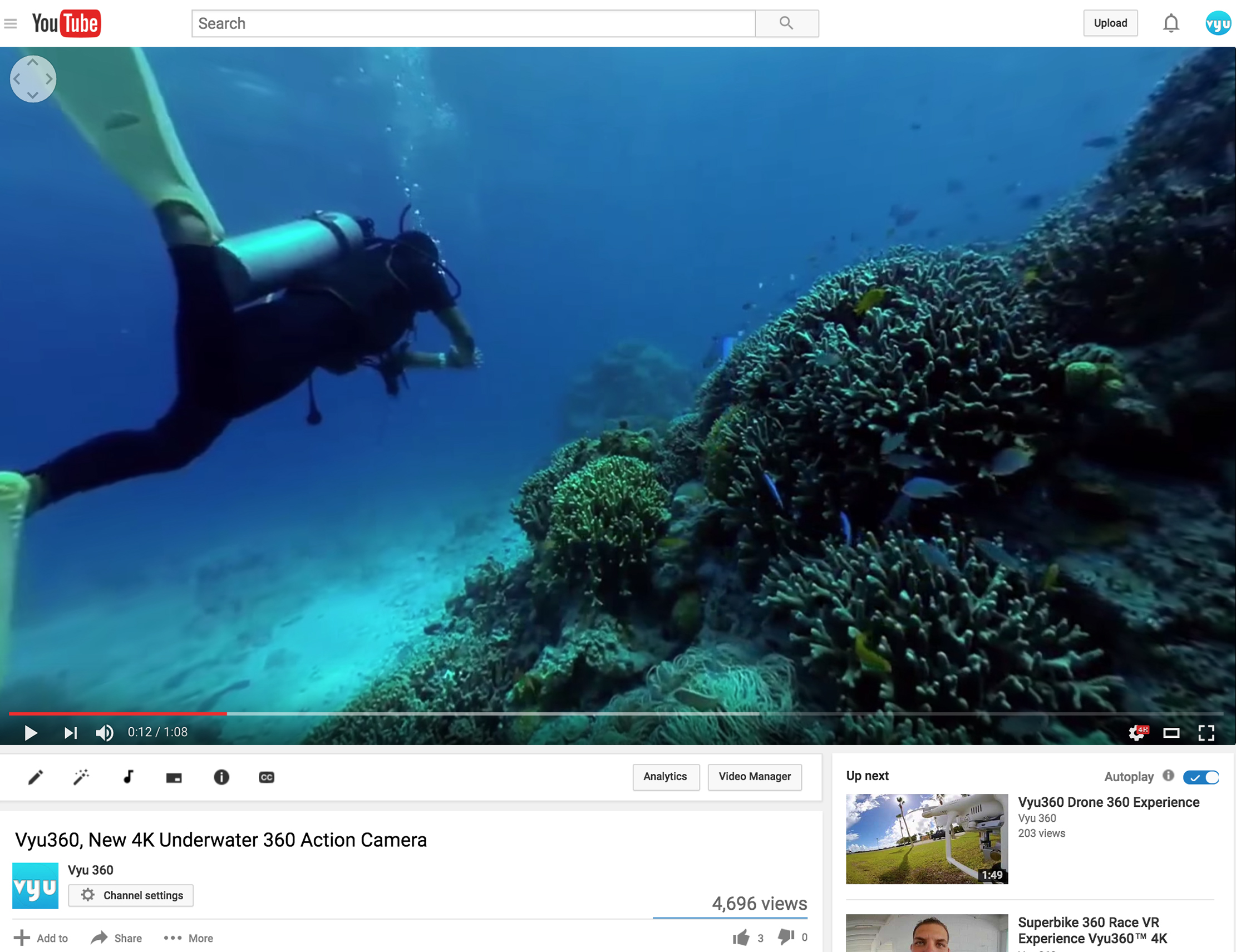
Task: Skip to the next video
Action: 70,733
